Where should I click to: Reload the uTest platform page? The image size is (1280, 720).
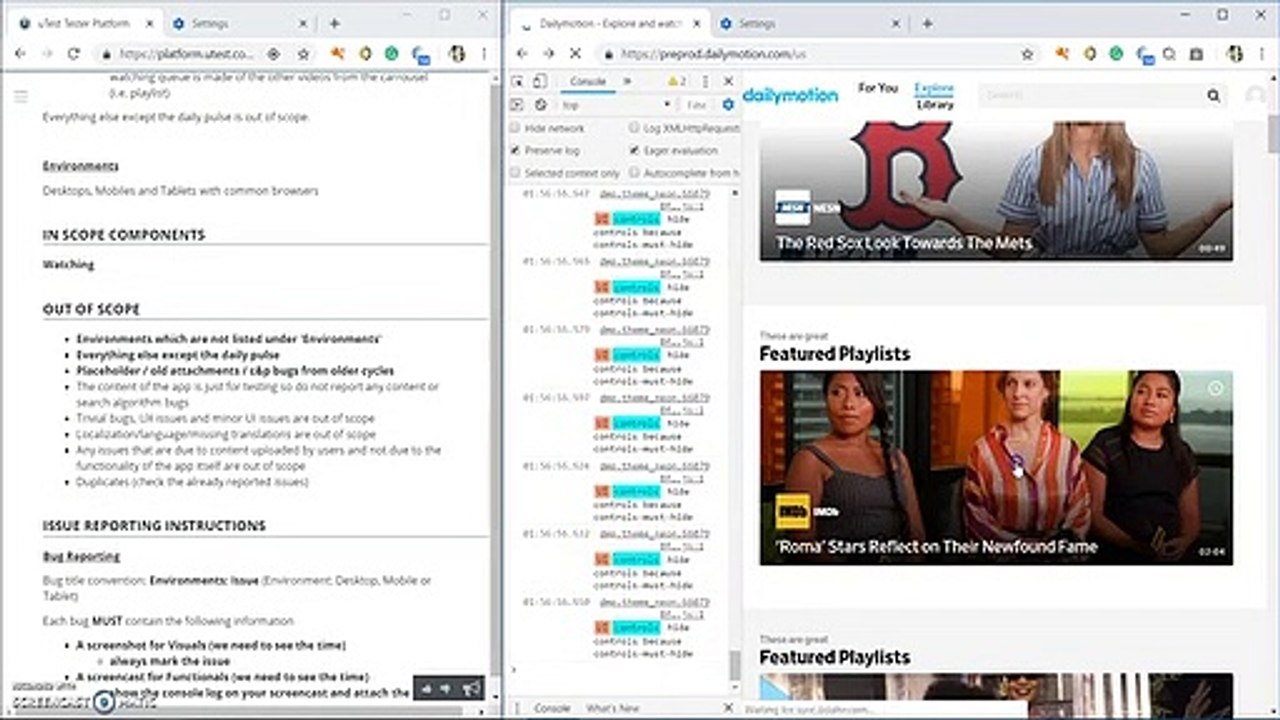[73, 54]
